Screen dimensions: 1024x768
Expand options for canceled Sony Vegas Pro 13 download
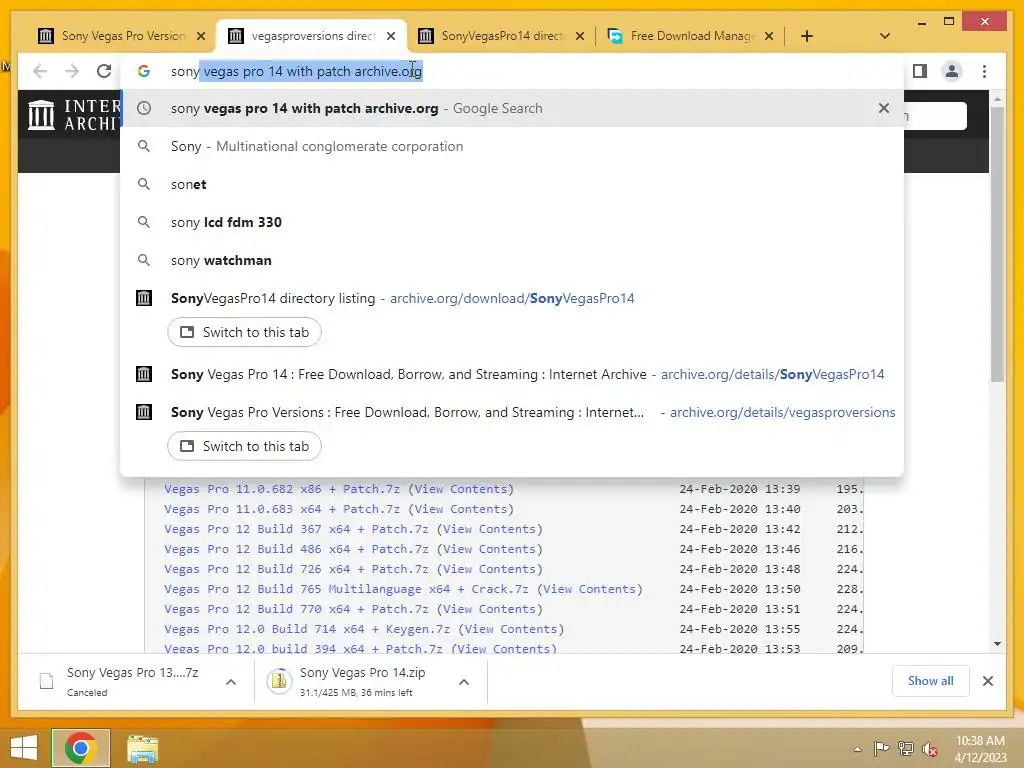point(231,682)
